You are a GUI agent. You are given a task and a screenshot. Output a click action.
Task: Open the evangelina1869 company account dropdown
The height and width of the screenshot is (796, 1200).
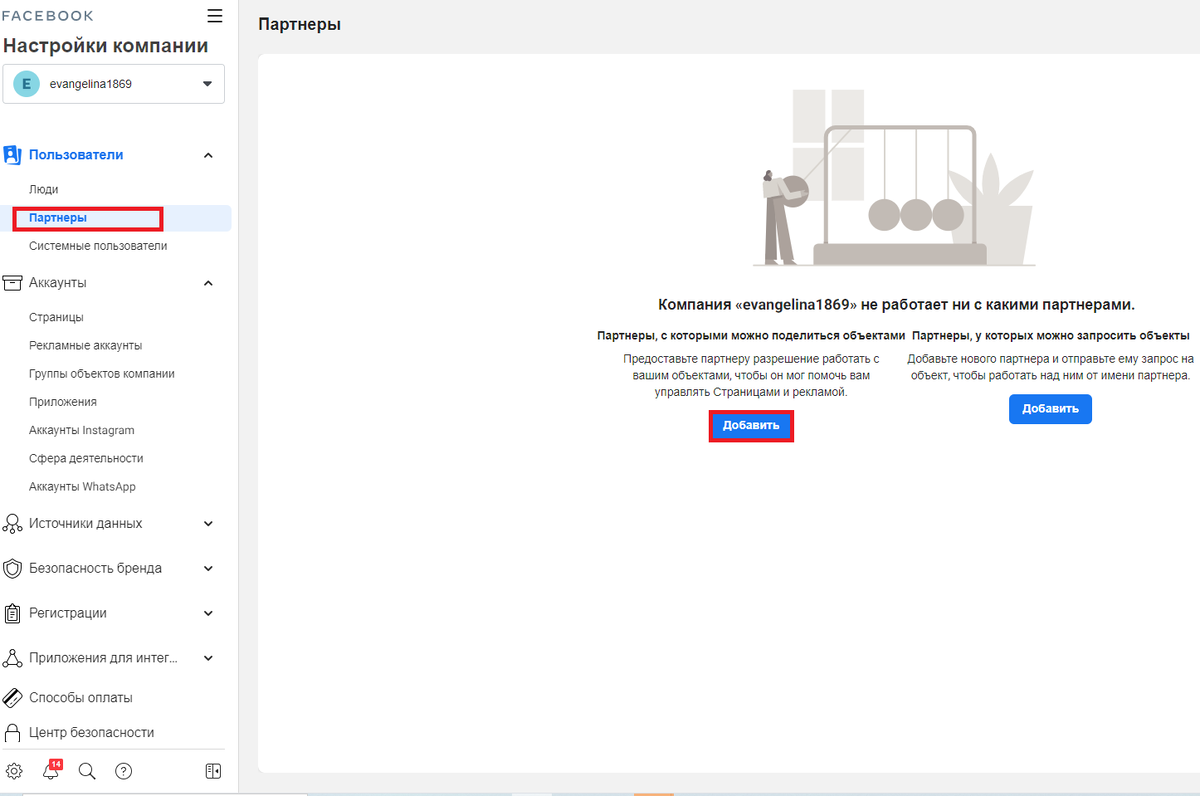114,84
